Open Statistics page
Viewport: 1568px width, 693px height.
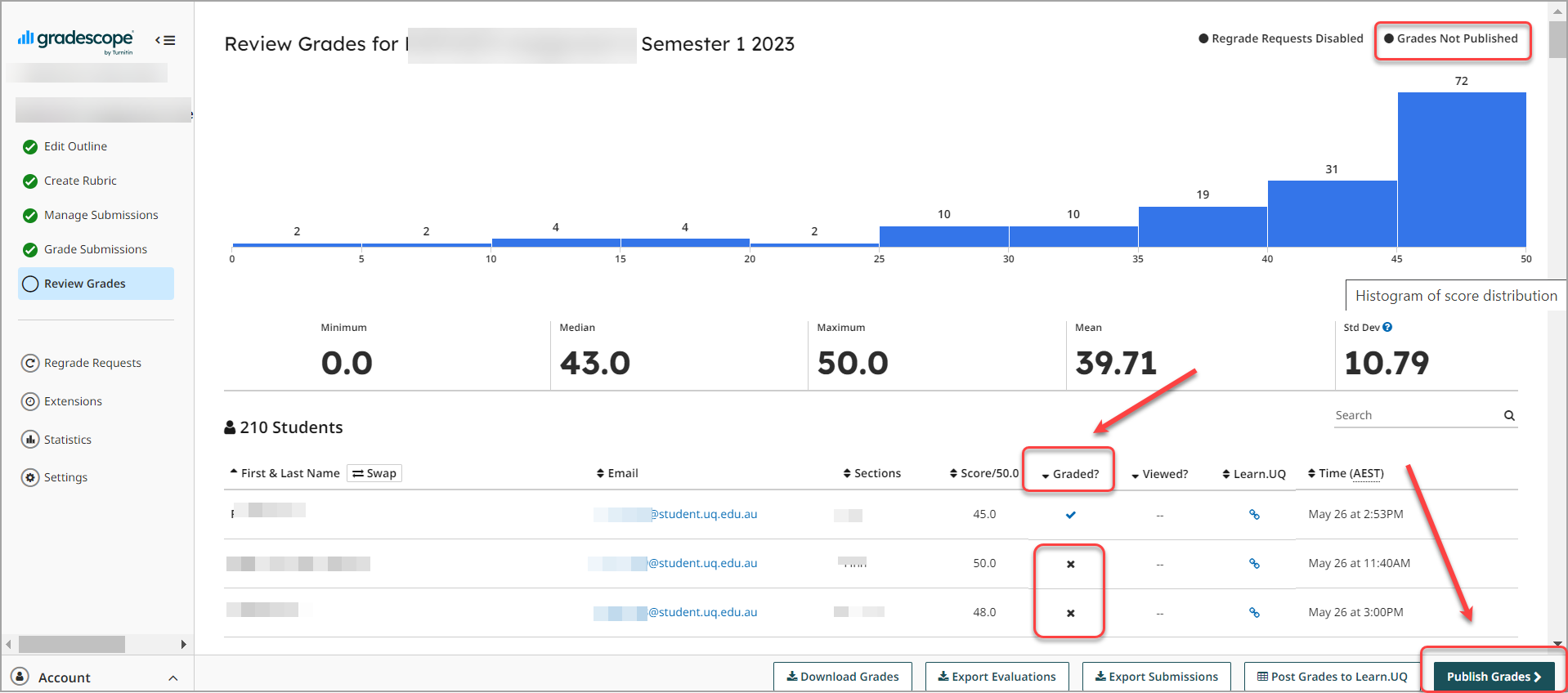click(68, 440)
